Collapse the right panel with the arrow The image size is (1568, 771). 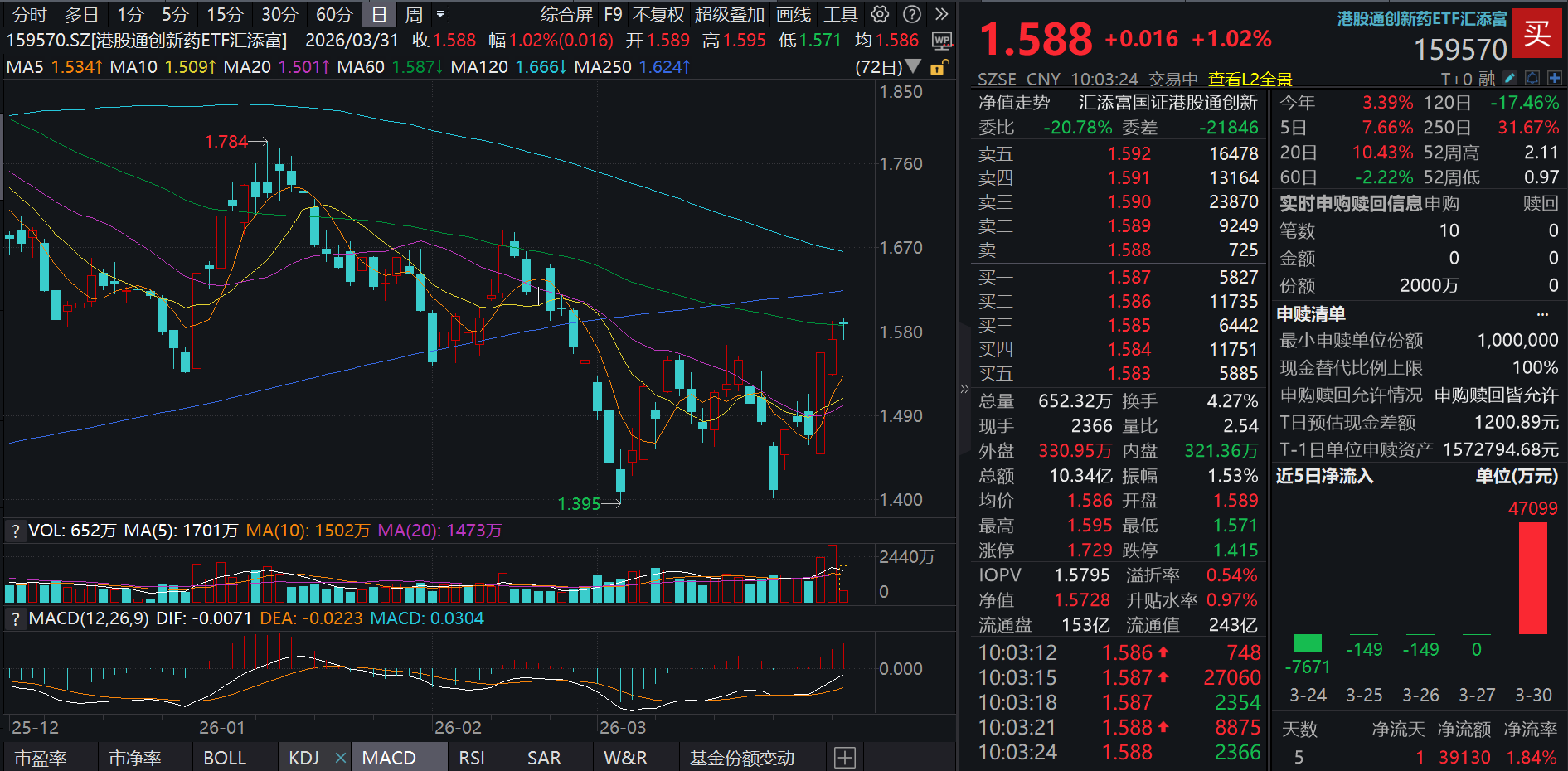tap(964, 387)
